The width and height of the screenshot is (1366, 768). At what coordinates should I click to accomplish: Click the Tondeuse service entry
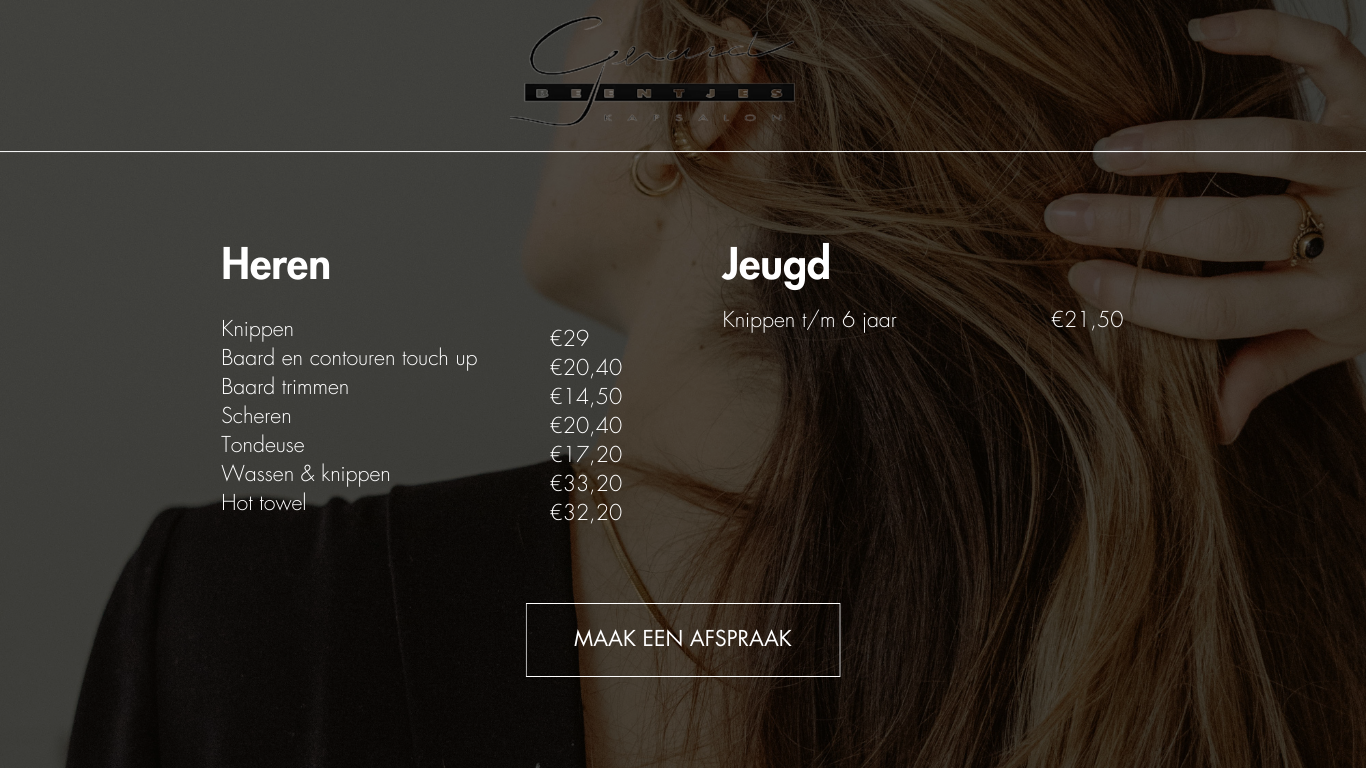(x=262, y=445)
